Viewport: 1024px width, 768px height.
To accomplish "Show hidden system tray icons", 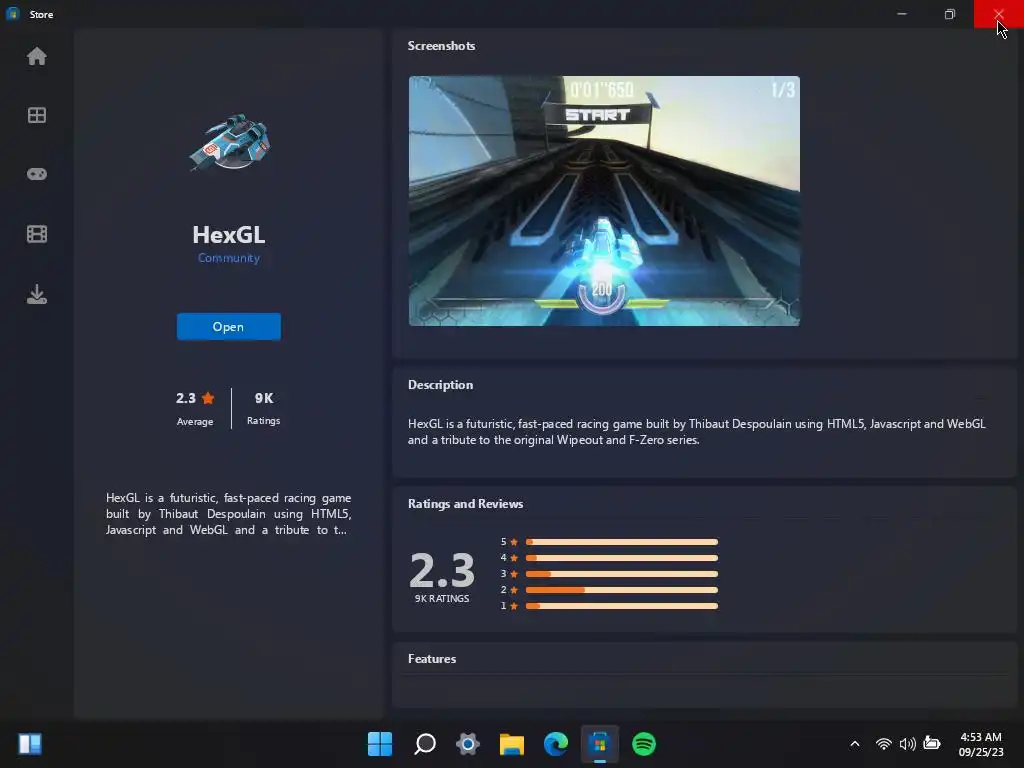I will point(855,744).
